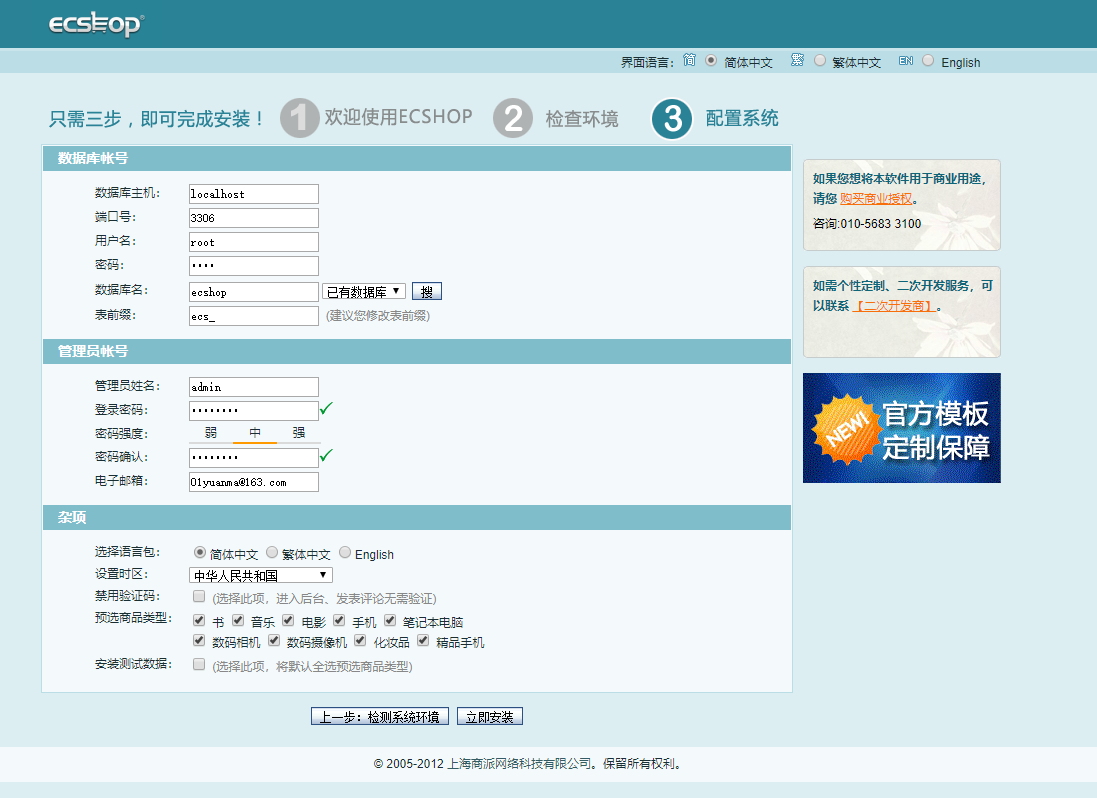1097x798 pixels.
Task: Expand the 中华人民共和国 timezone dropdown
Action: (261, 575)
